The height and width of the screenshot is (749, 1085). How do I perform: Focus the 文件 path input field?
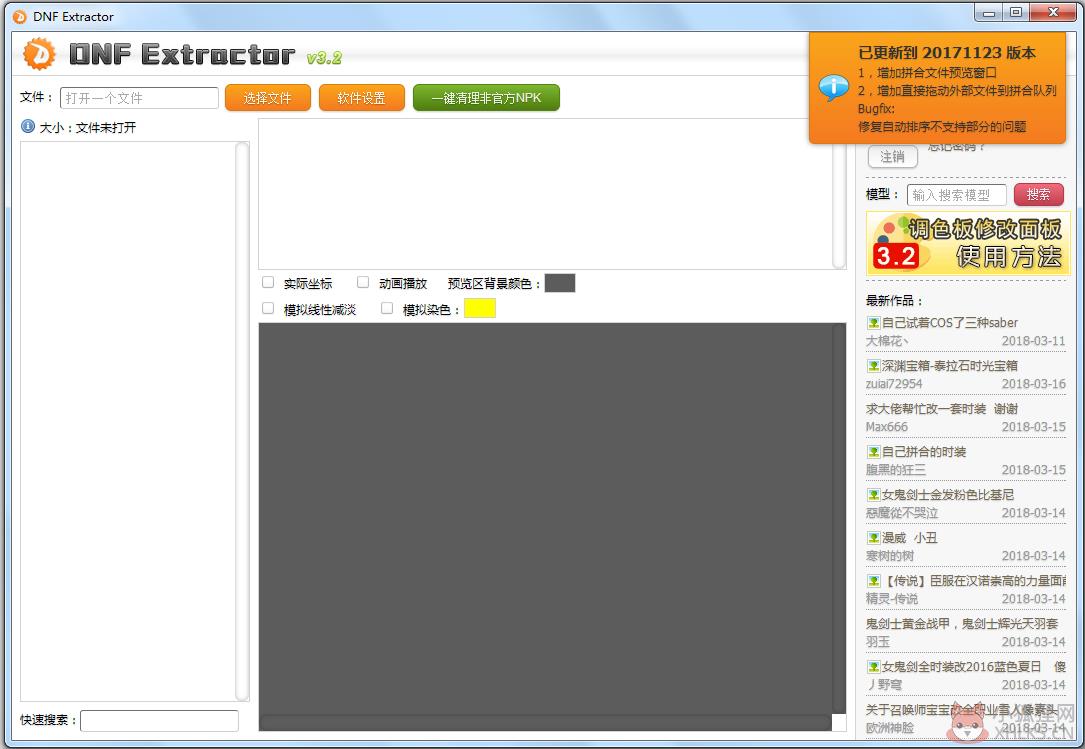coord(139,98)
